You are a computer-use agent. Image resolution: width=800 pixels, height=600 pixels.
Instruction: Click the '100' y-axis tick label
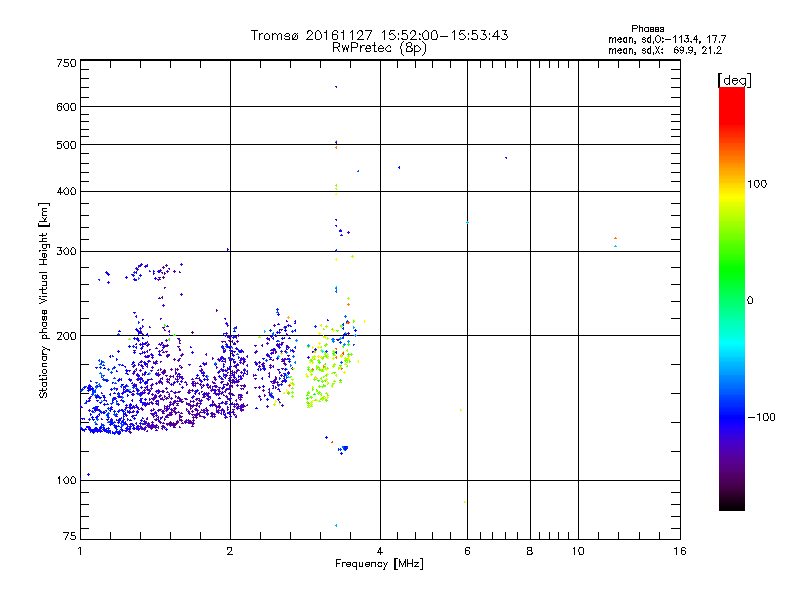tap(66, 481)
